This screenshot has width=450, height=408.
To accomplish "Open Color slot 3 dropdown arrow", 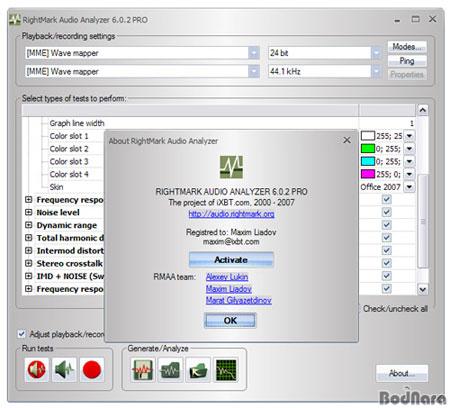I will point(409,161).
